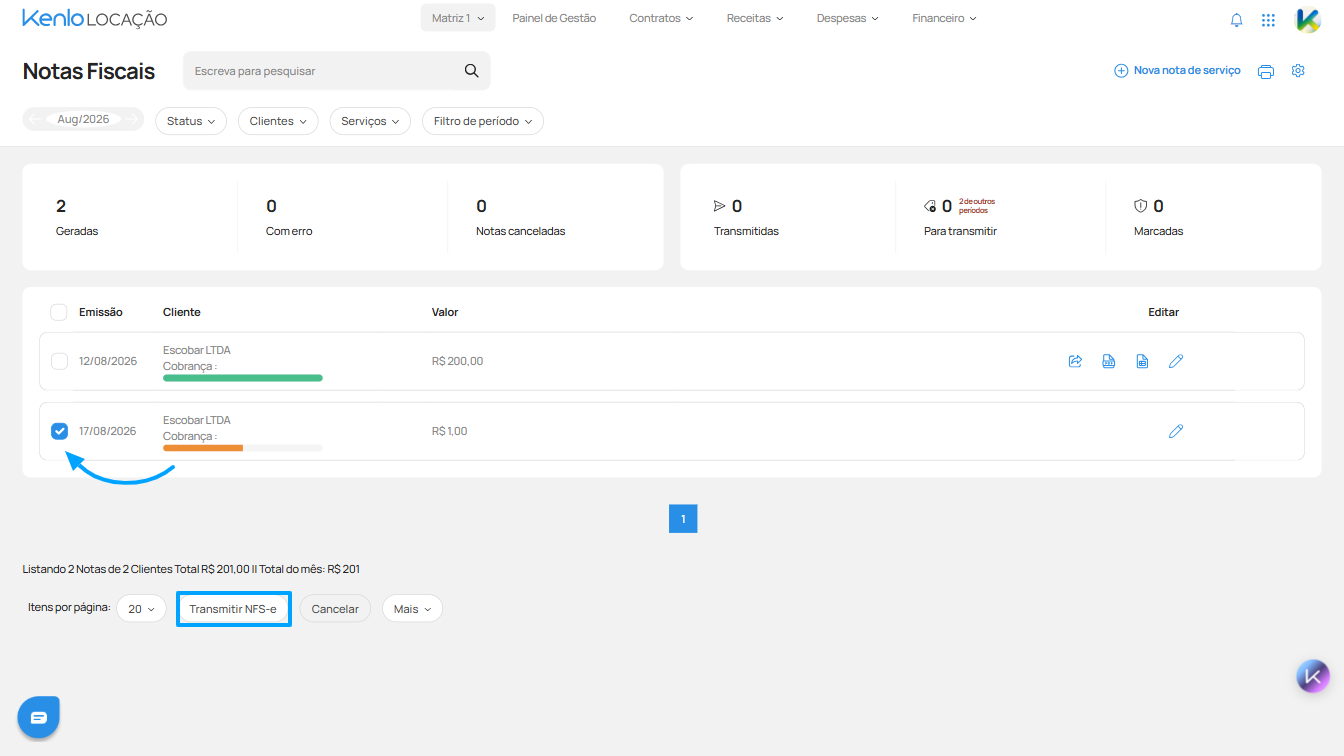Screen dimensions: 1344x756
Task: Open the Geradas notes summary
Action: click(77, 217)
